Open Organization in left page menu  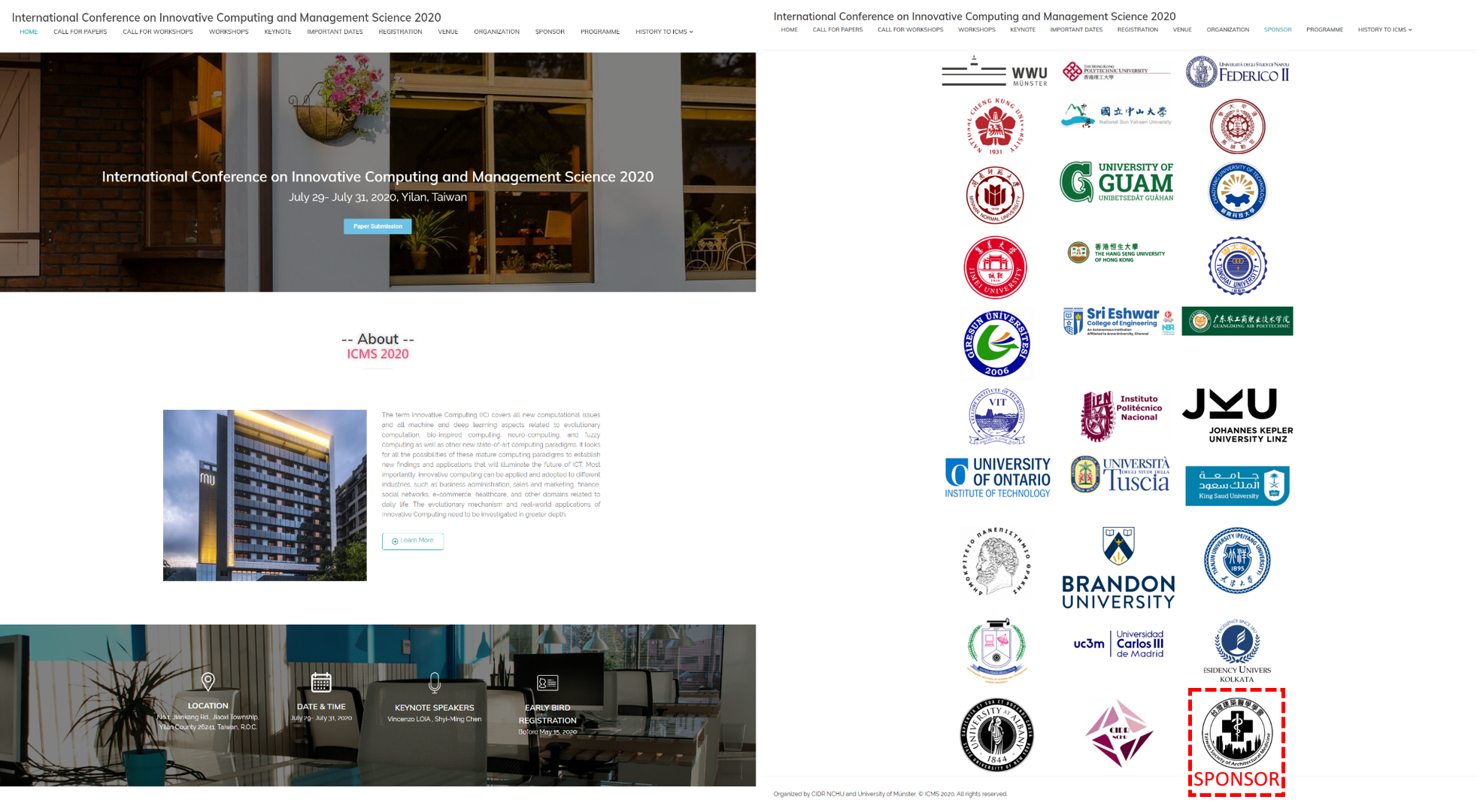coord(496,32)
